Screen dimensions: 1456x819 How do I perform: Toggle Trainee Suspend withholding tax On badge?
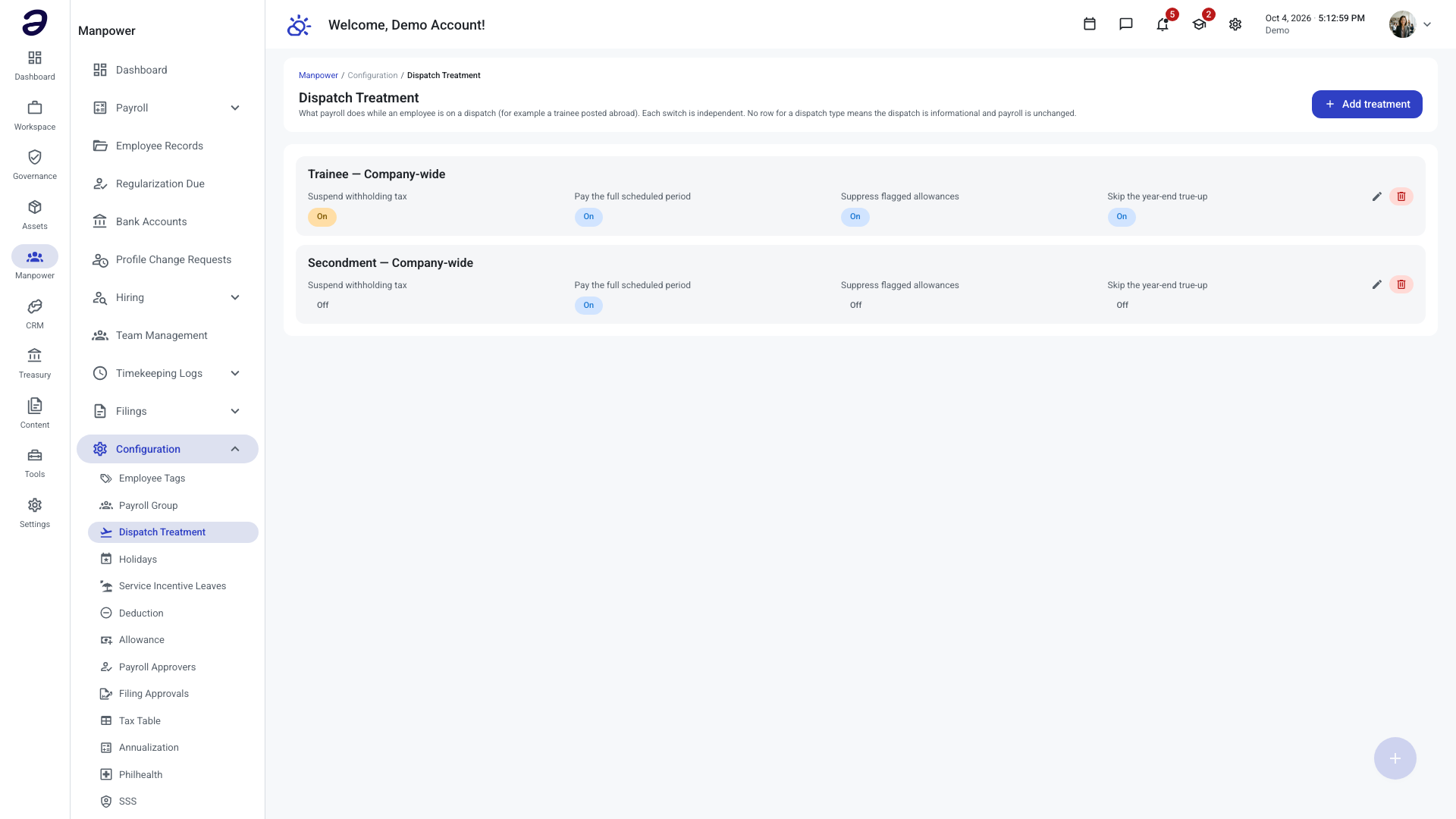[322, 217]
